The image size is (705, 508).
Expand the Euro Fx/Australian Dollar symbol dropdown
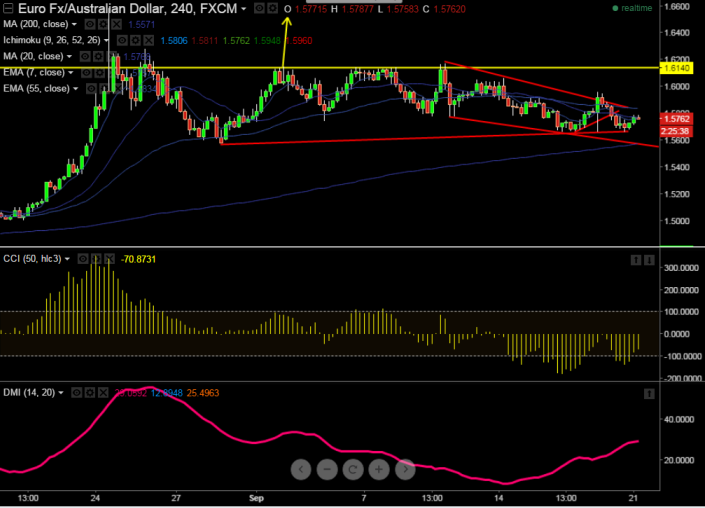(243, 9)
